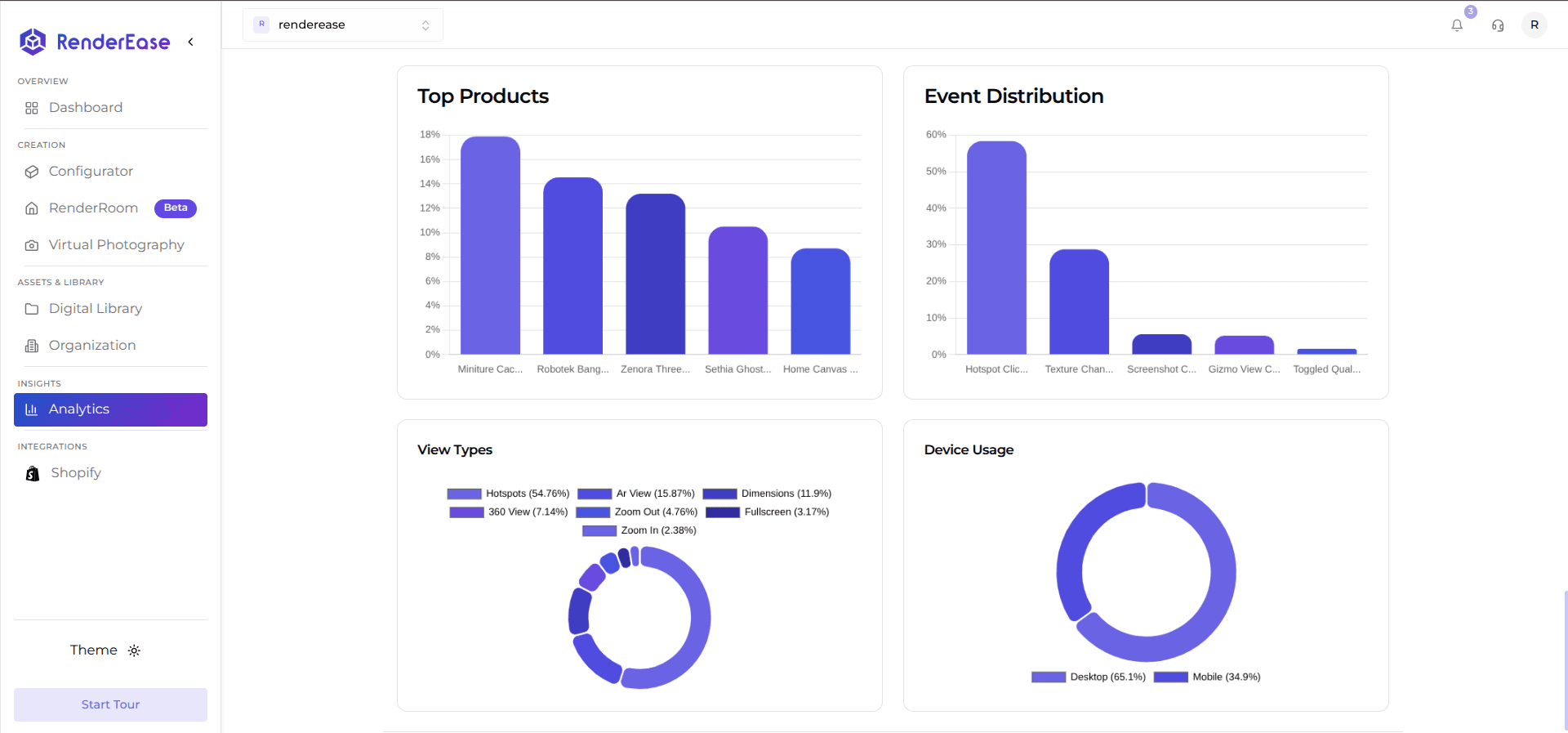Click the Configurator cube icon

pyautogui.click(x=32, y=172)
